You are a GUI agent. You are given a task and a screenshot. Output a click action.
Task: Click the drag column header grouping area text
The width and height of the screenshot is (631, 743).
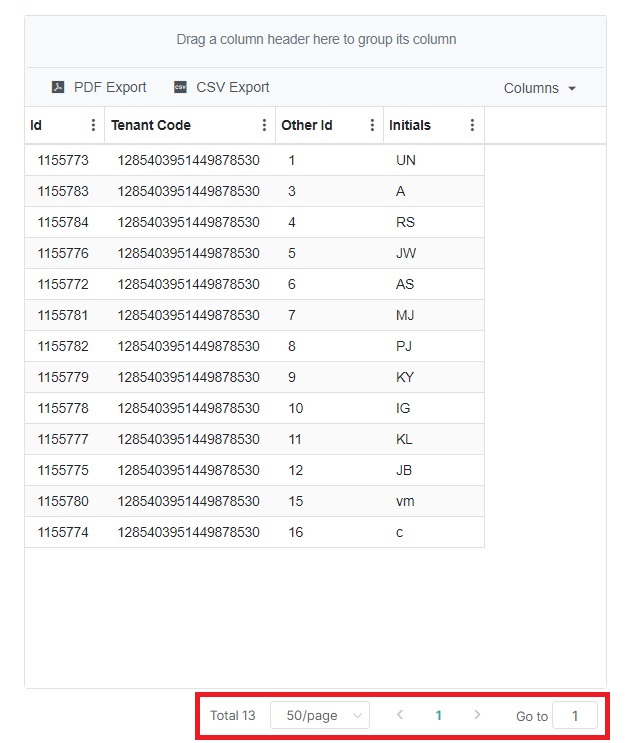(316, 39)
